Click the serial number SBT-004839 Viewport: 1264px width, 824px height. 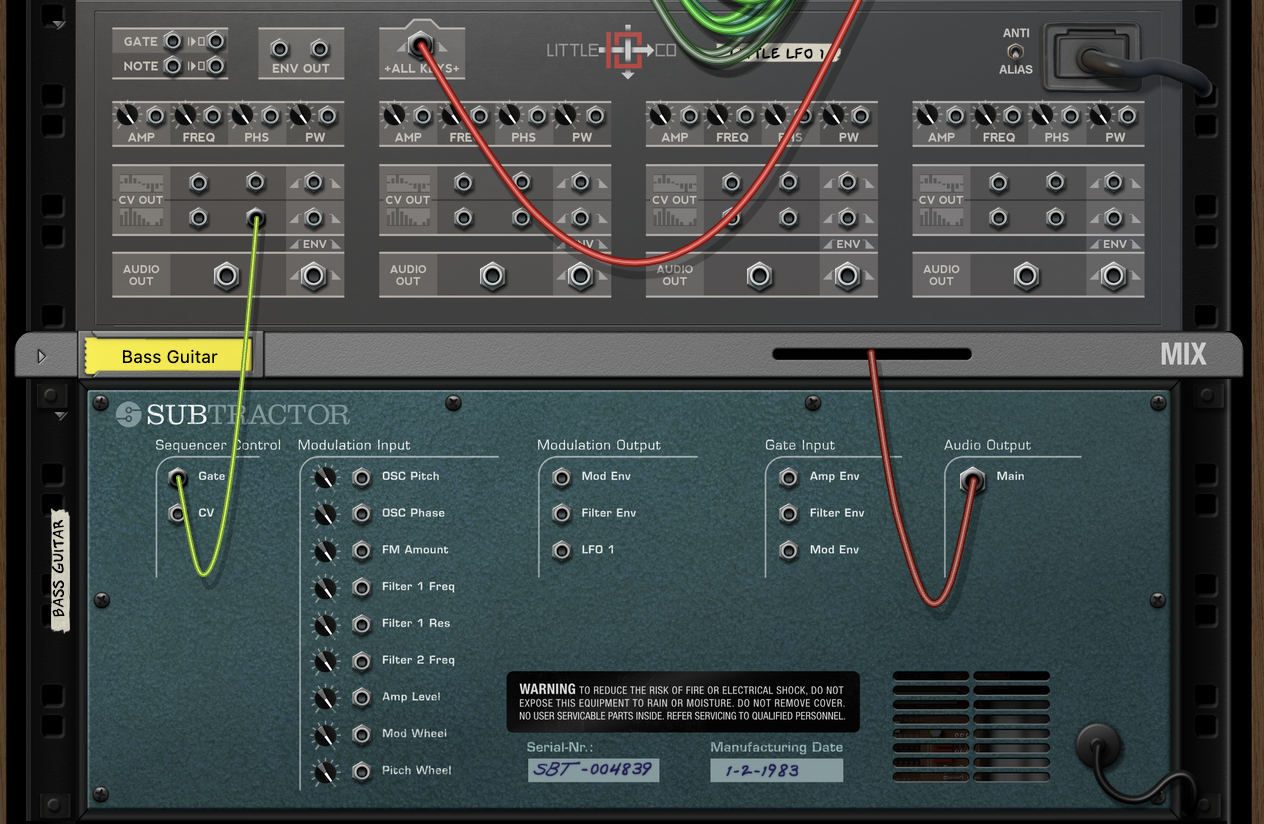[x=593, y=770]
